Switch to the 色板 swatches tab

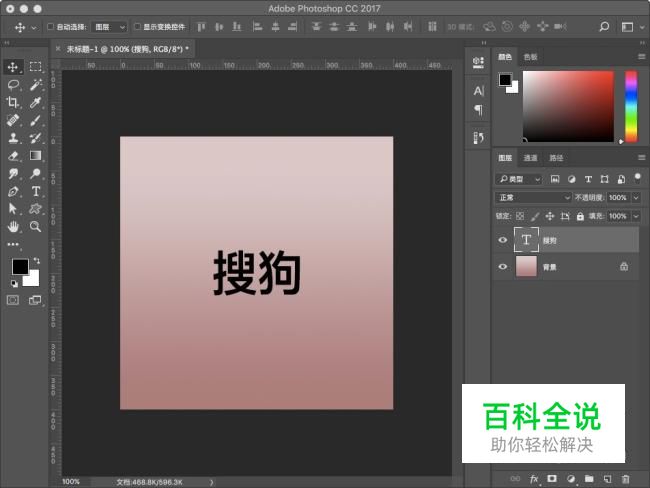pos(530,58)
